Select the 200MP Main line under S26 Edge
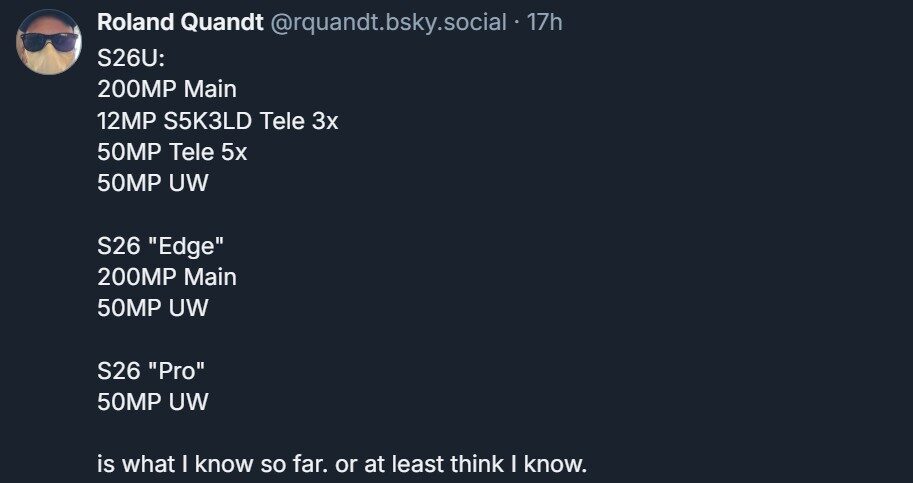Screen dimensions: 913x483 point(167,276)
